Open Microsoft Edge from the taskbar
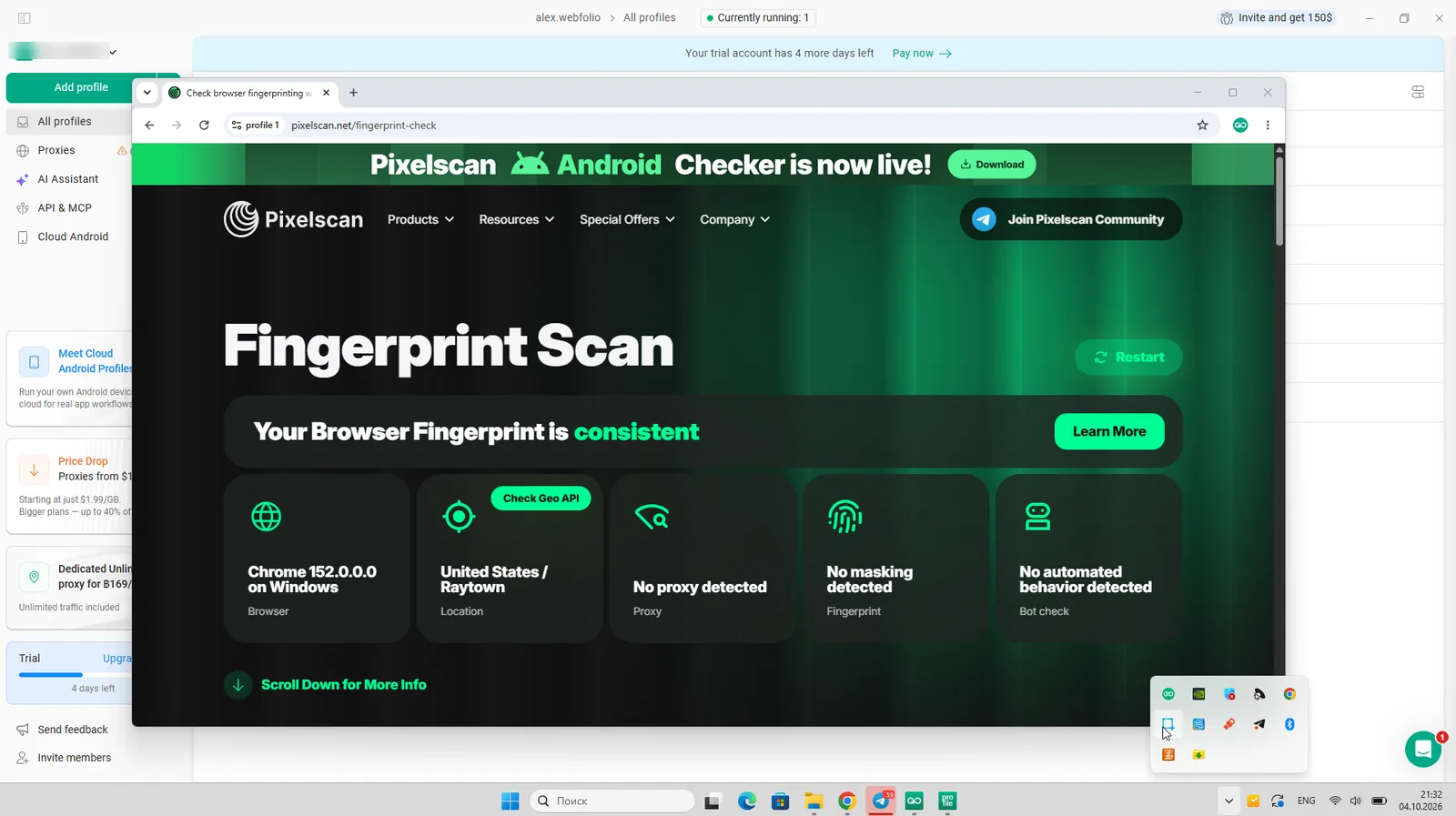This screenshot has height=816, width=1456. (x=747, y=801)
